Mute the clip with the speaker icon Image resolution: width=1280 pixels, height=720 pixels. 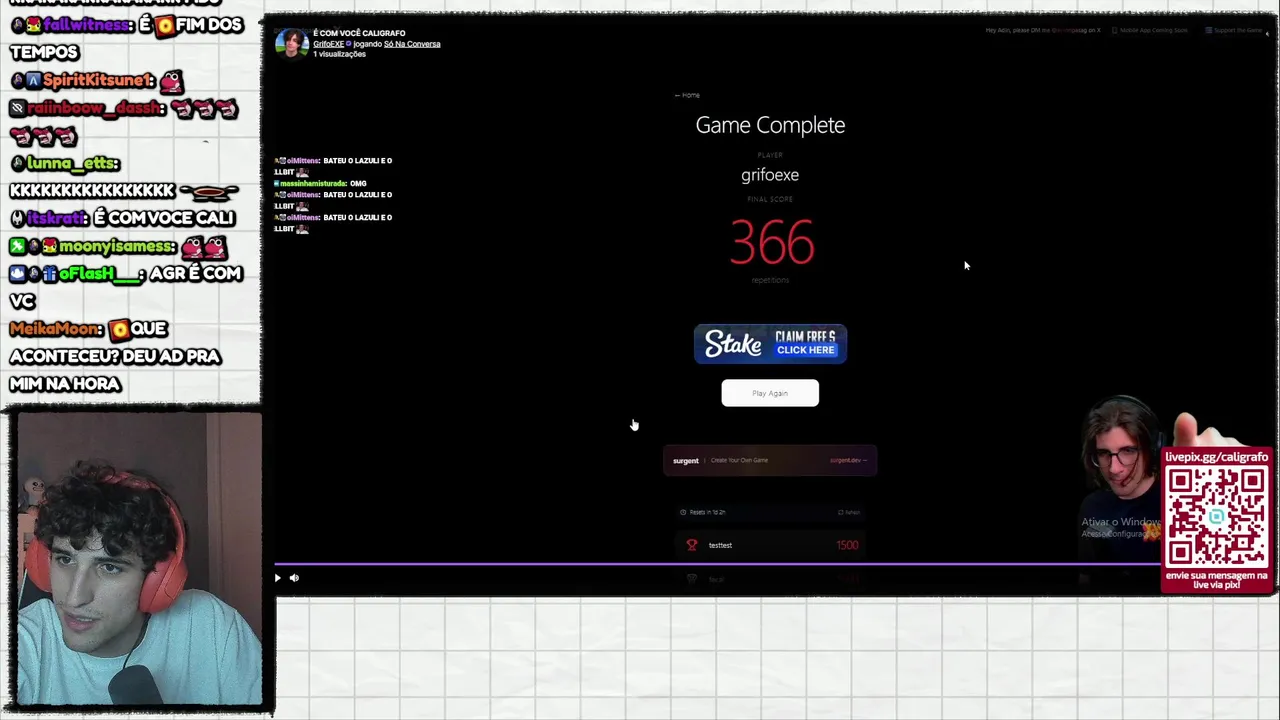[294, 578]
